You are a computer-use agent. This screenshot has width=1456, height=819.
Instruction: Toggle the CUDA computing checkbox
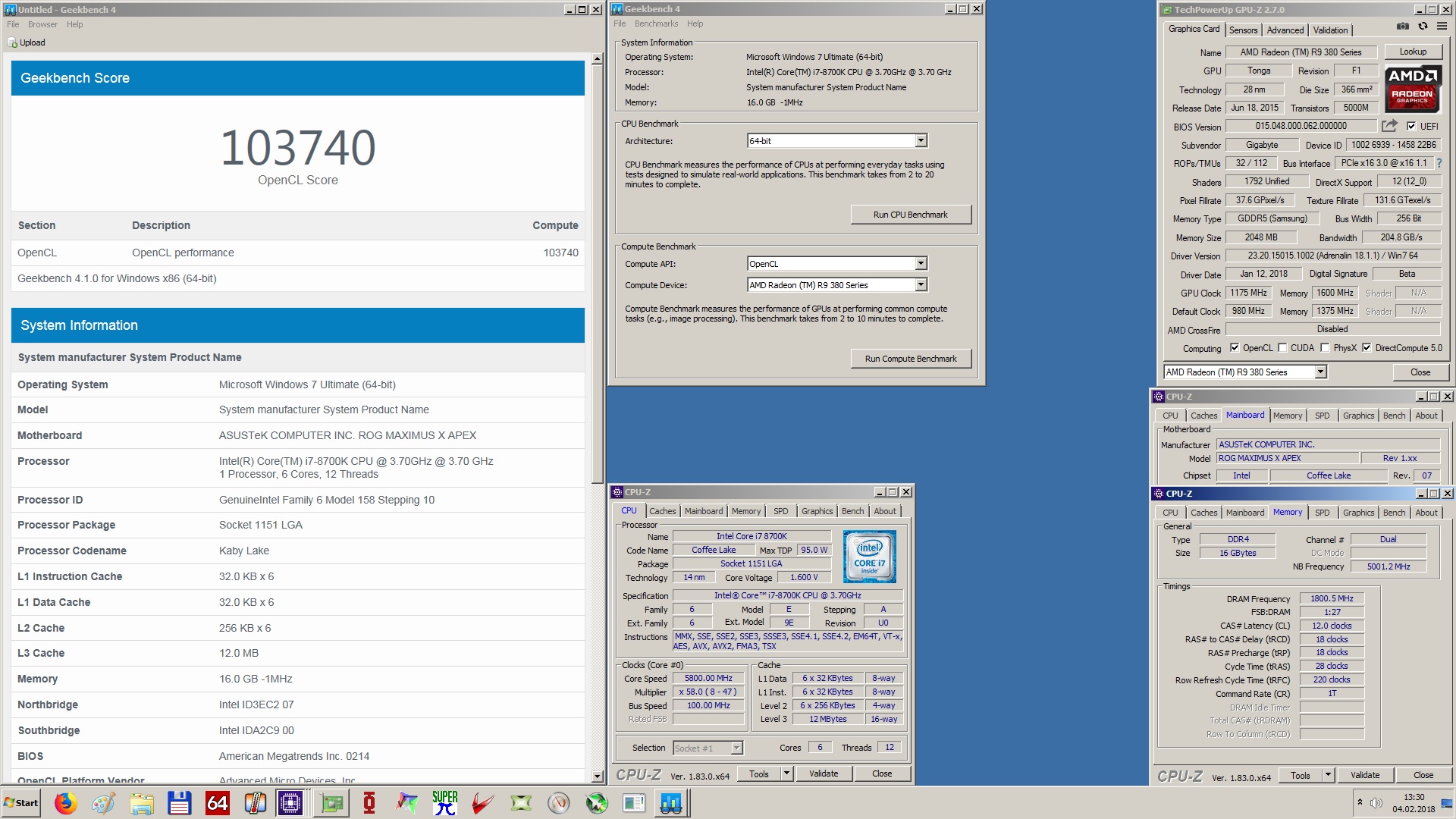[x=1282, y=348]
